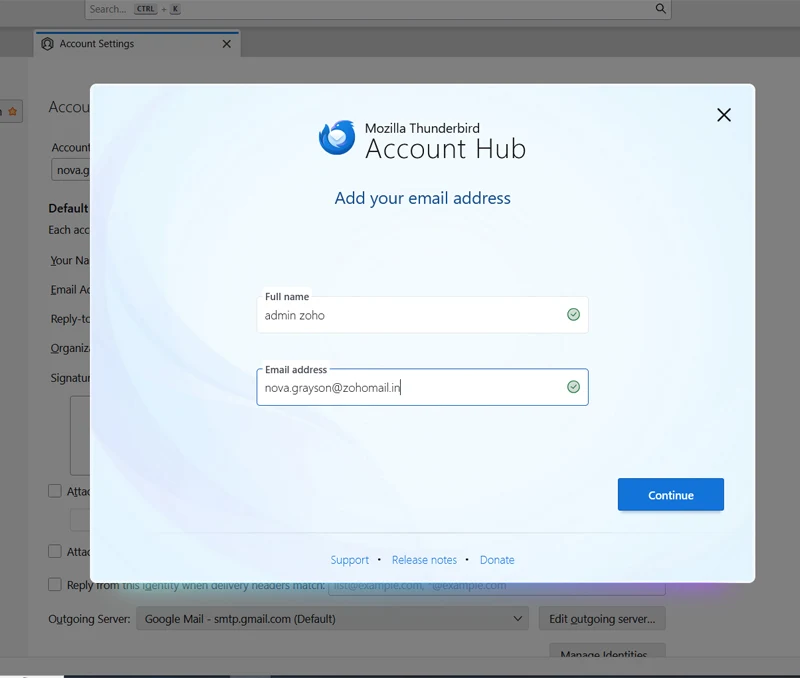The width and height of the screenshot is (800, 678).
Task: Focus the Email address input field
Action: coord(420,387)
